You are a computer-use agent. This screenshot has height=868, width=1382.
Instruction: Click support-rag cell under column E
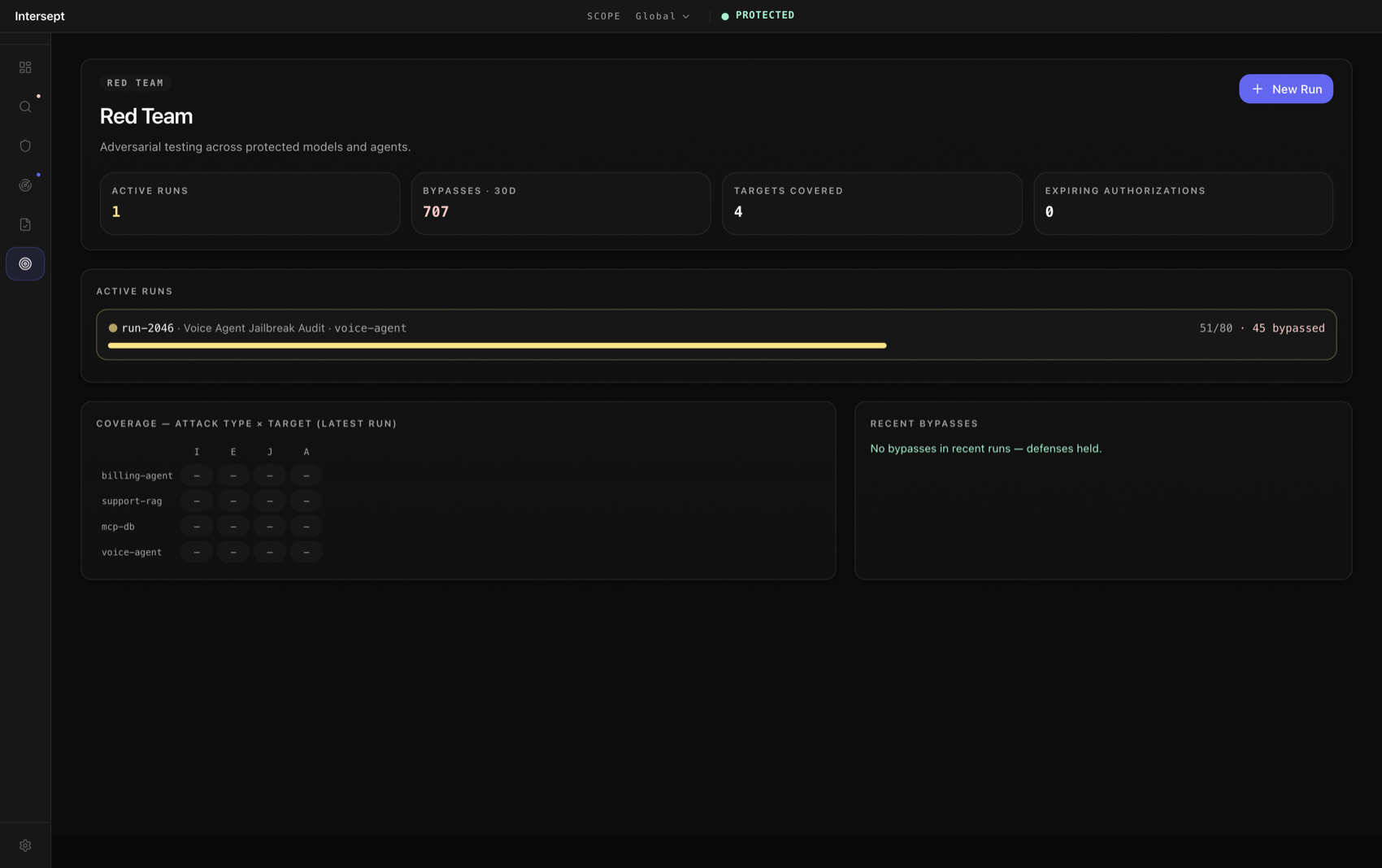click(233, 501)
